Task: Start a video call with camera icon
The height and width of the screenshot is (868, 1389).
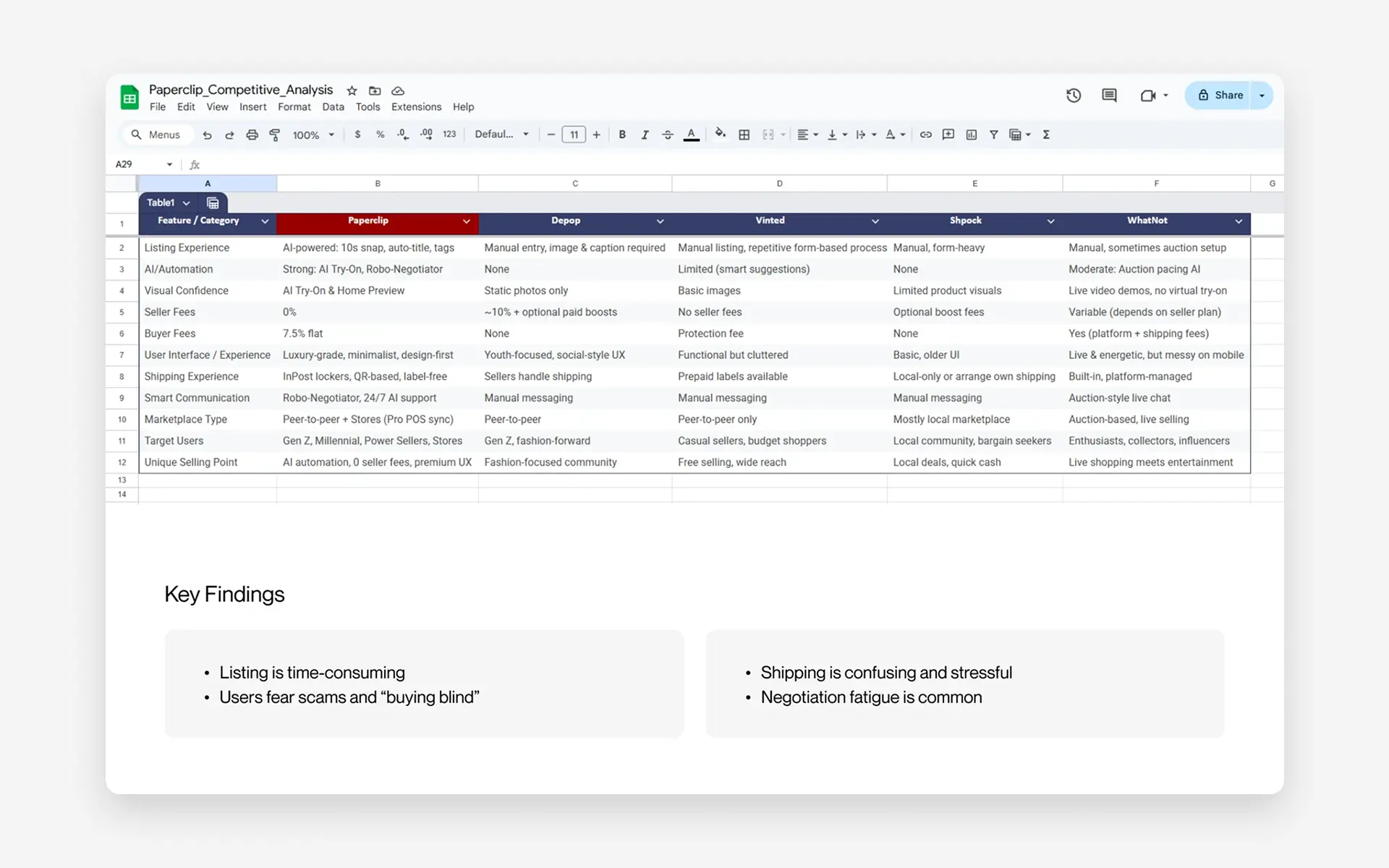Action: (x=1148, y=95)
